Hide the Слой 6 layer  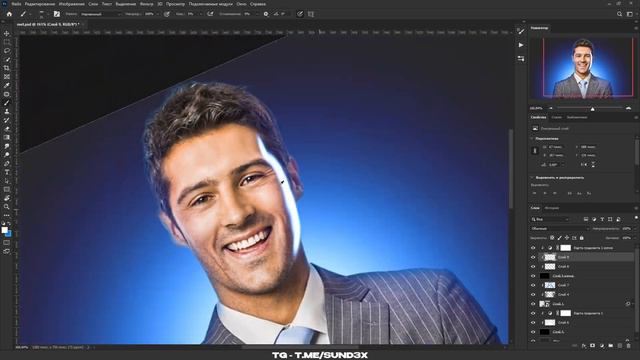533,322
